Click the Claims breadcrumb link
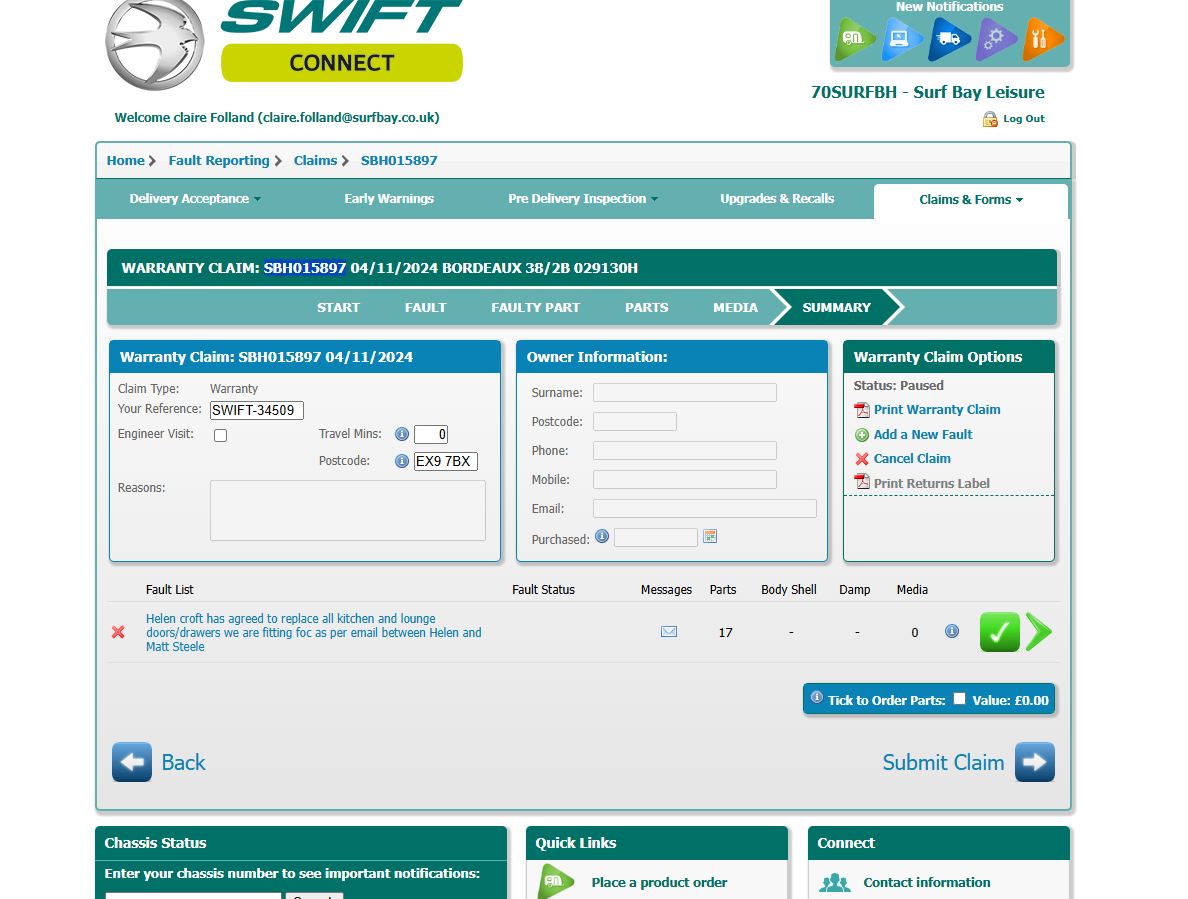This screenshot has width=1188, height=899. pyautogui.click(x=315, y=161)
